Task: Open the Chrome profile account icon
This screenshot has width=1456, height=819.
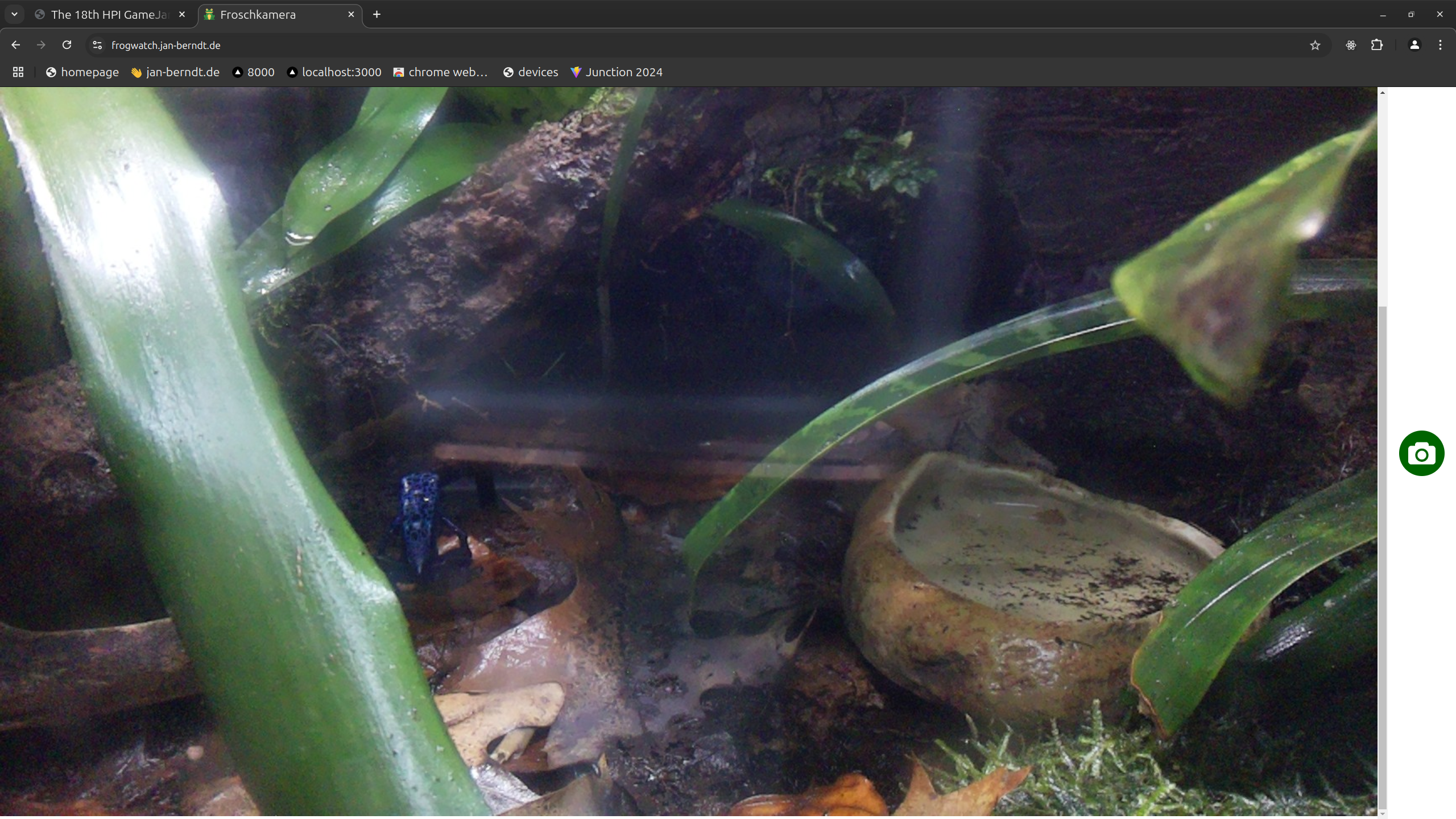Action: pos(1414,45)
